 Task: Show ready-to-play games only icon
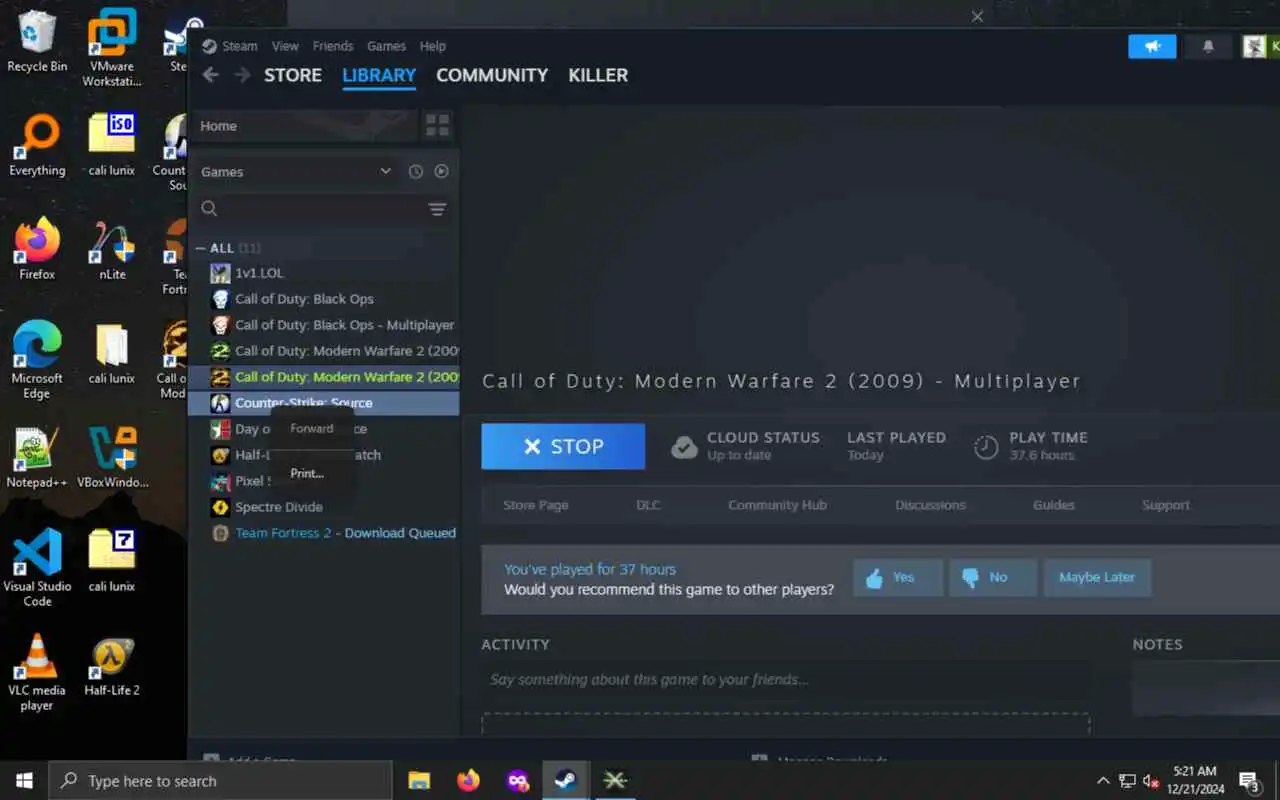coord(441,172)
